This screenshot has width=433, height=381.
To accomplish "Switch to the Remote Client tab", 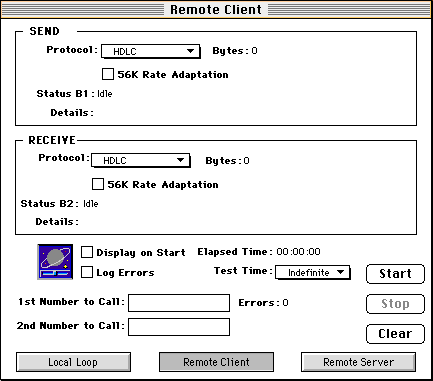I will point(216,362).
